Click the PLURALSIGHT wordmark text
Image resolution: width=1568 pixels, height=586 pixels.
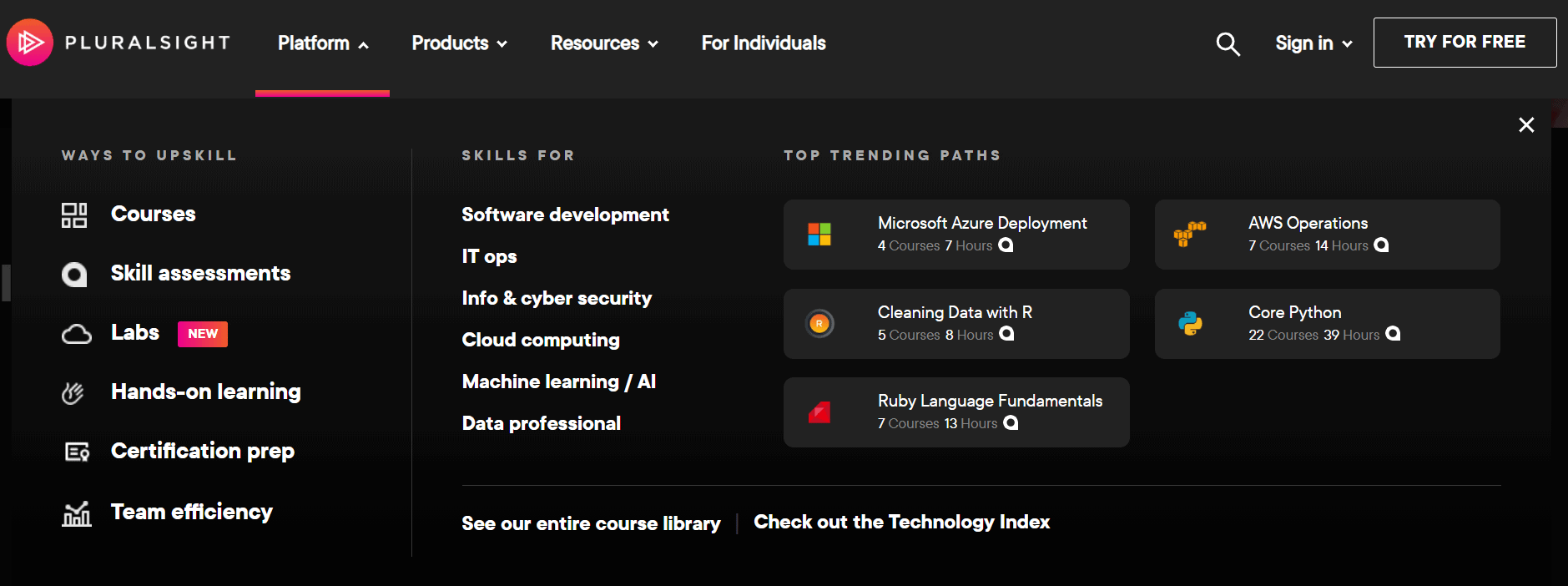pyautogui.click(x=148, y=43)
